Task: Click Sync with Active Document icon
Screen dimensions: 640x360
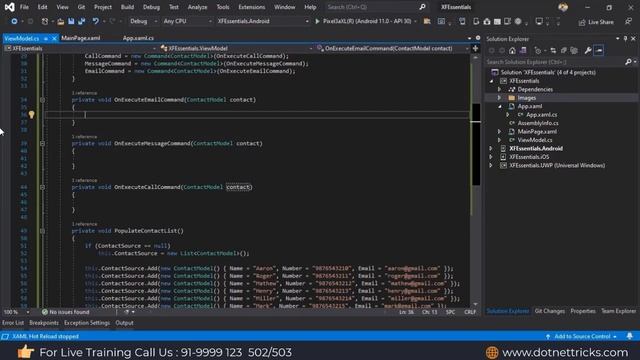Action: (553, 51)
